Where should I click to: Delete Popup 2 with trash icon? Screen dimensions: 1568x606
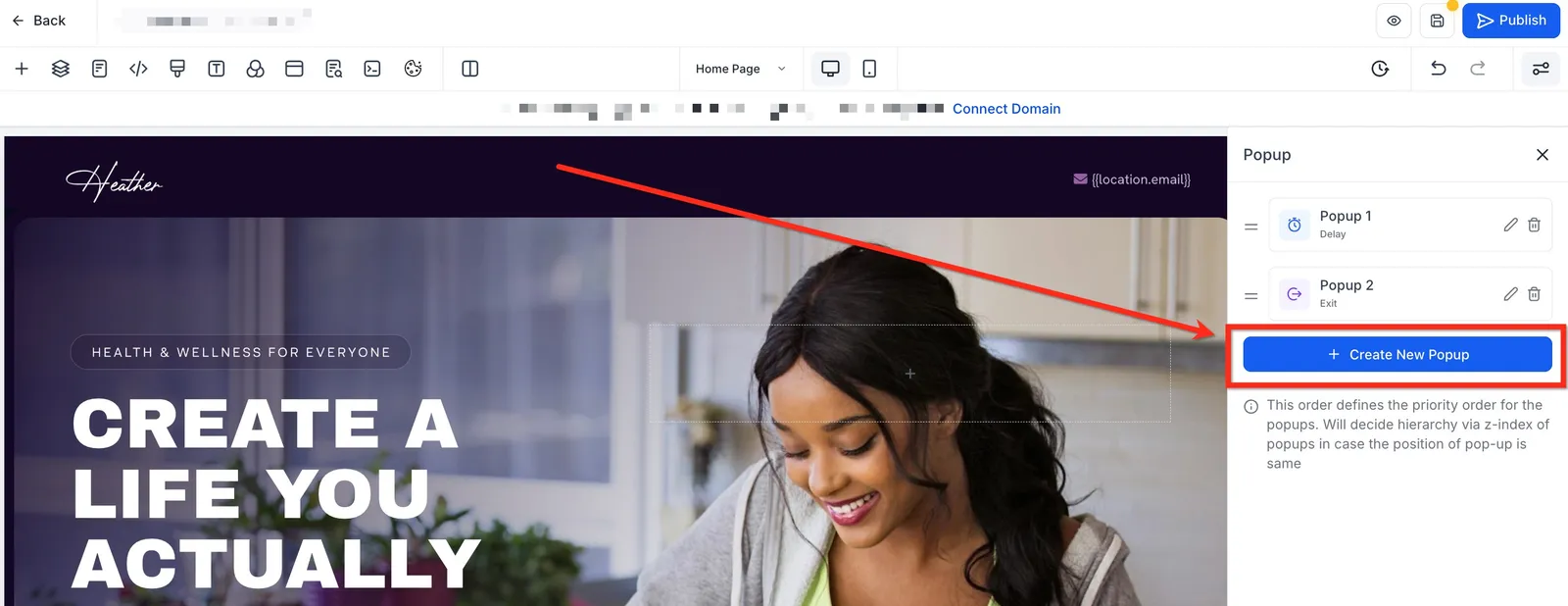[1534, 294]
